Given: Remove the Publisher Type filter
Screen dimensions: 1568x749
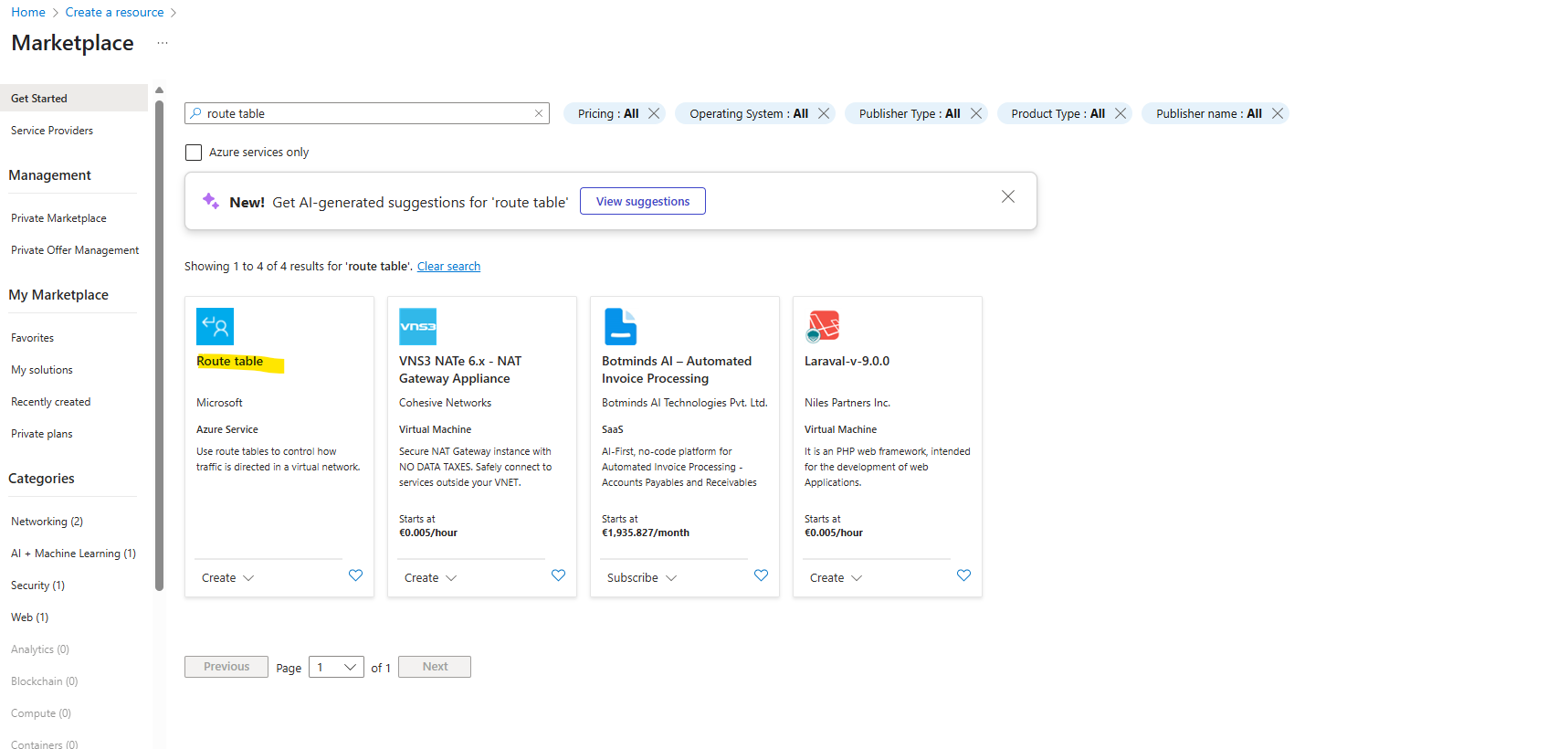Looking at the screenshot, I should click(x=976, y=113).
